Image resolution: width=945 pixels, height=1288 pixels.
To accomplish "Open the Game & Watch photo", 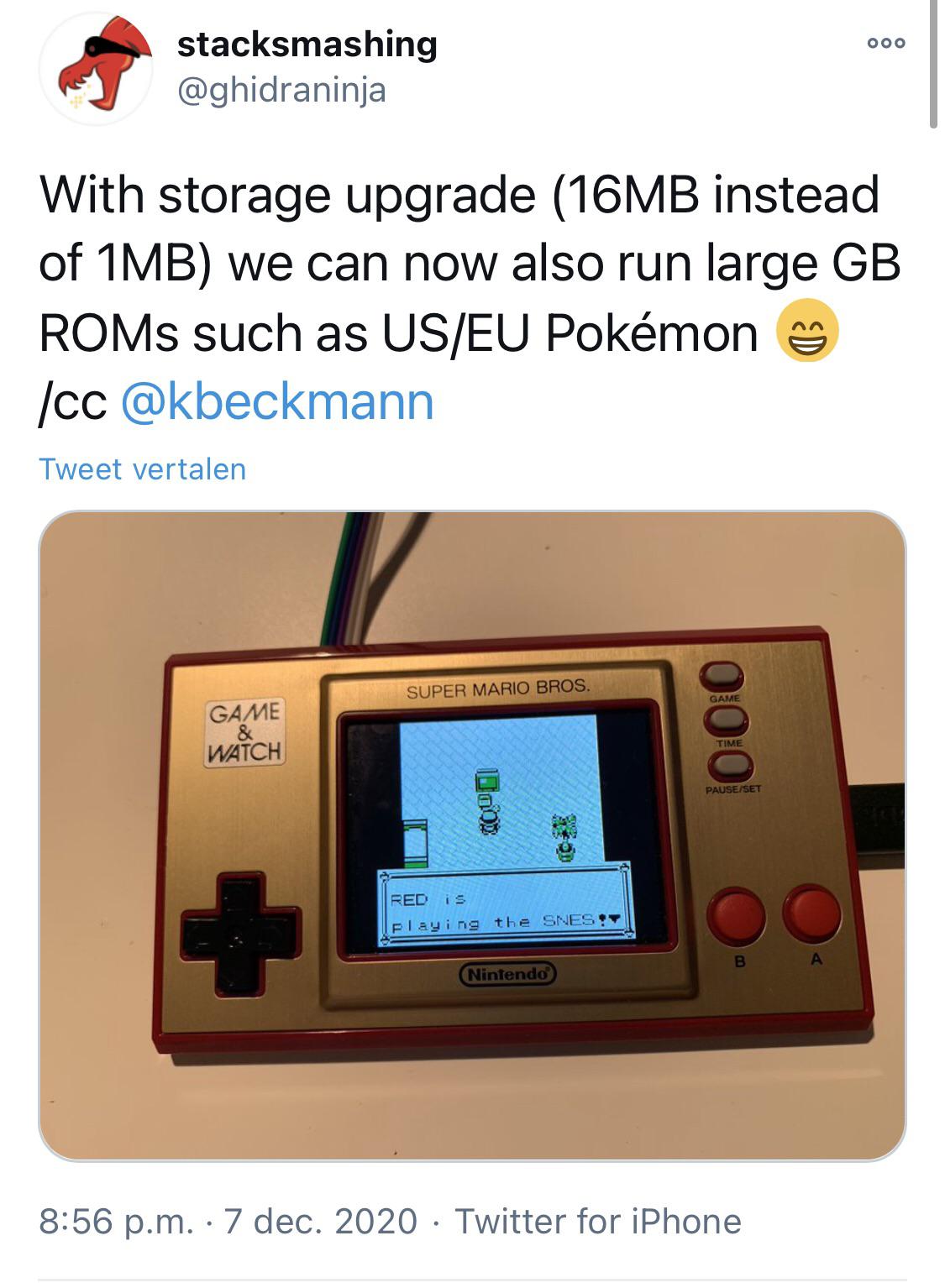I will point(472,835).
